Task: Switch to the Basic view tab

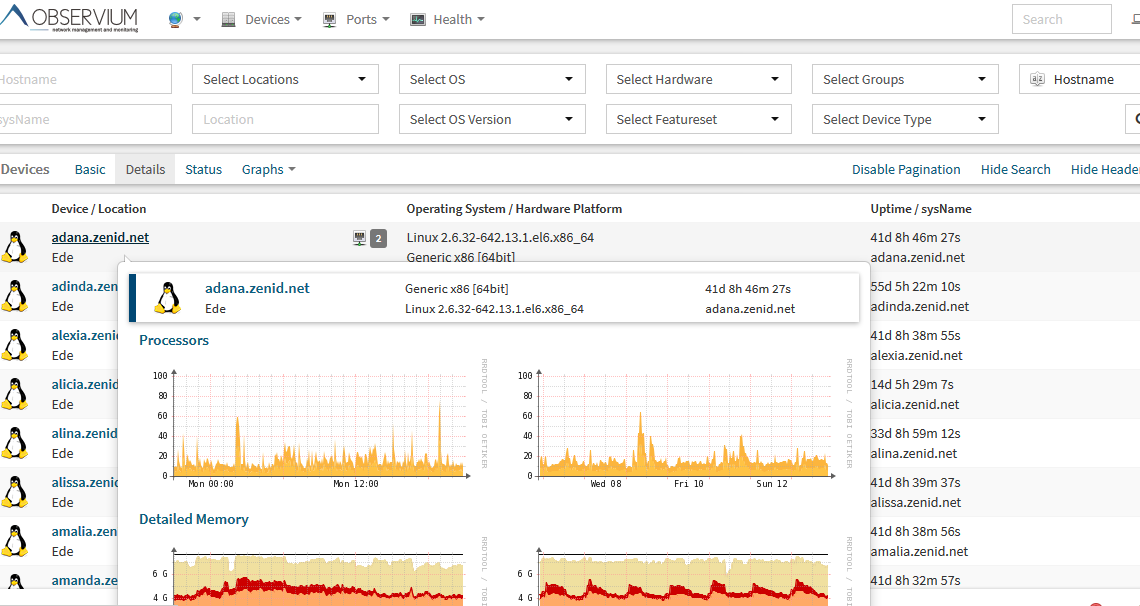Action: [x=90, y=169]
